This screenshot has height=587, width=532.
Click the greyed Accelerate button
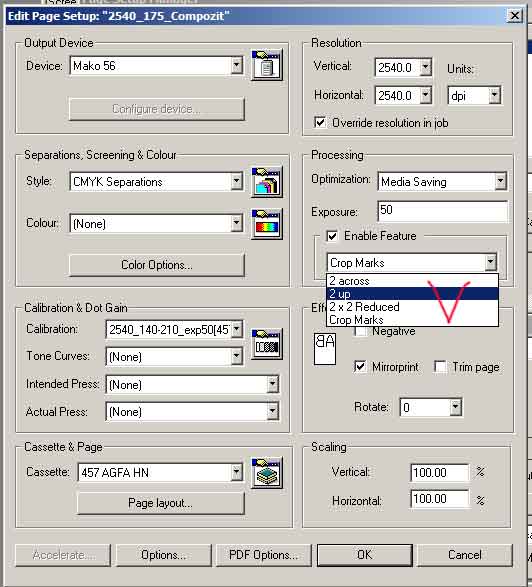click(x=63, y=555)
